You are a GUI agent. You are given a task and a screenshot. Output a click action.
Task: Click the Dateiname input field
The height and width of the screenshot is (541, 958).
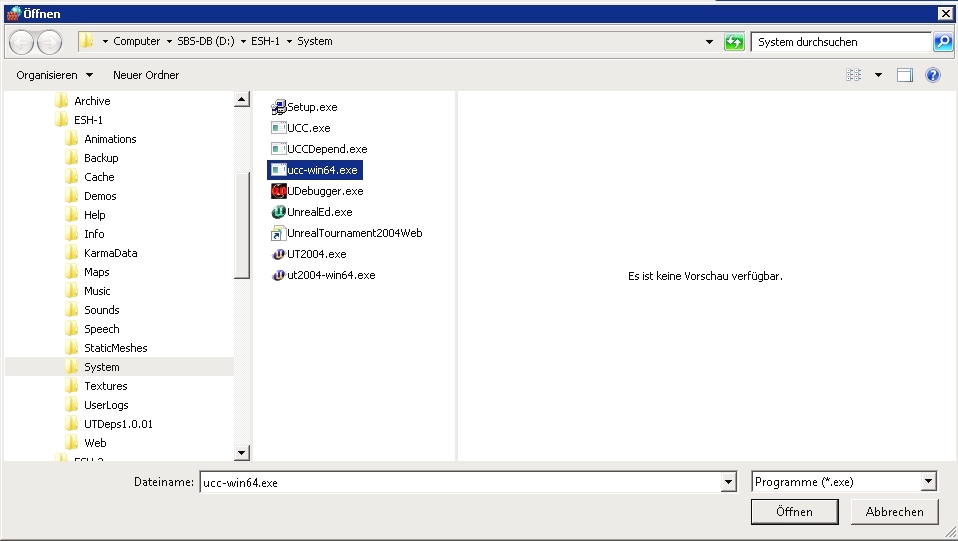(461, 482)
